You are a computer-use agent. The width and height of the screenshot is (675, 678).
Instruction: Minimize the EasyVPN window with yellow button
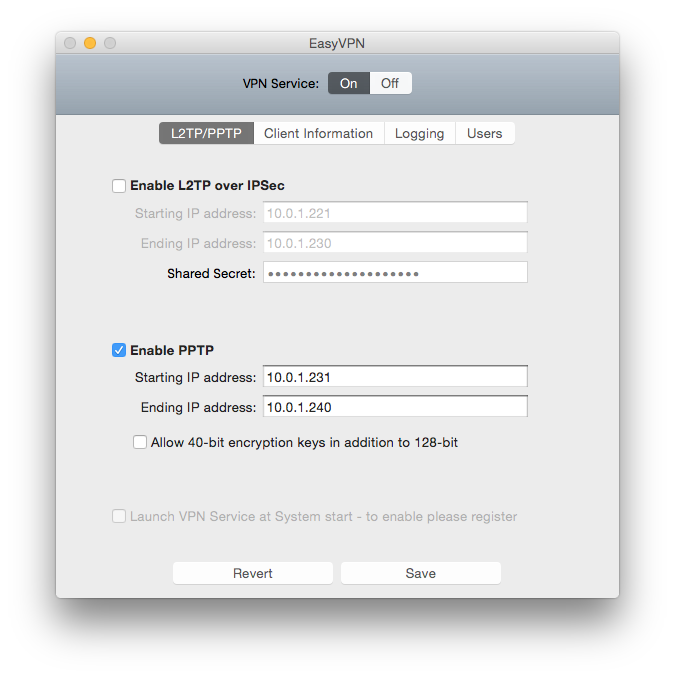[90, 43]
